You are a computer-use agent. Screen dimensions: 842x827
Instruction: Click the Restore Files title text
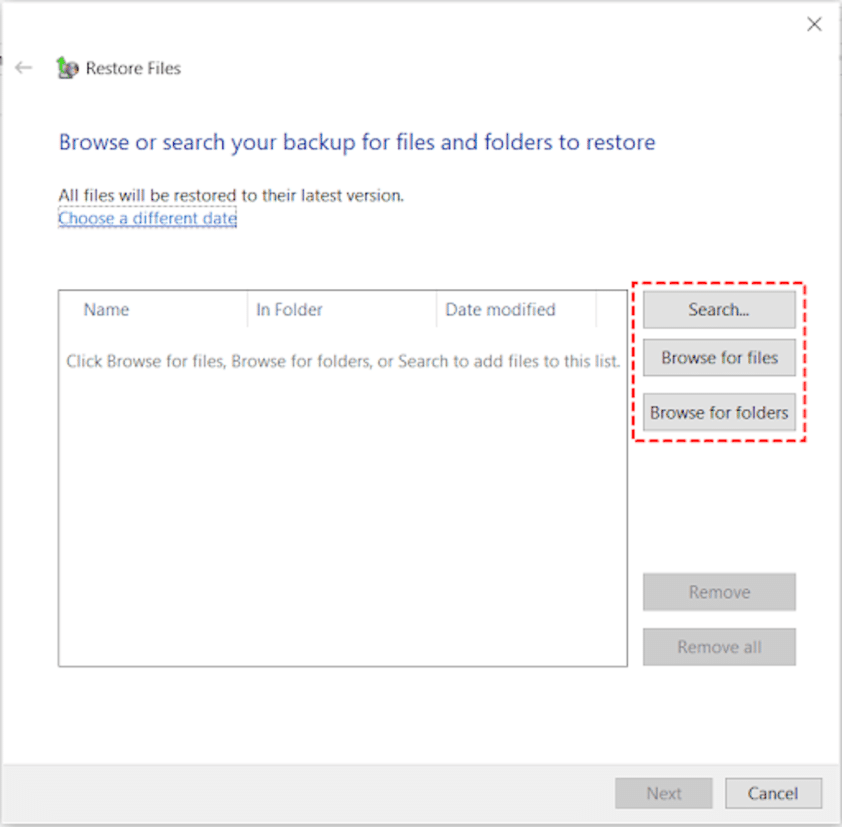(132, 68)
